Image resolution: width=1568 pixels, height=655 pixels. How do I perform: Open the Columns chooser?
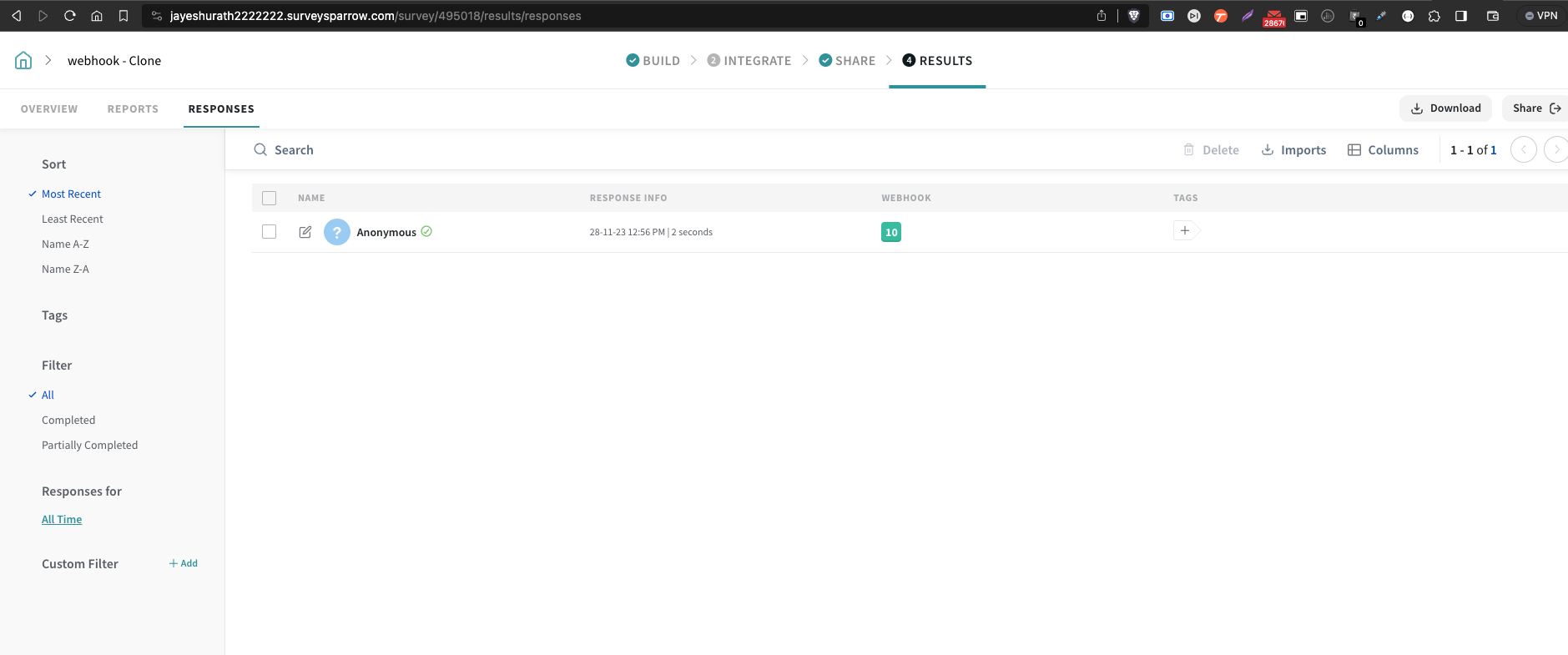(x=1383, y=150)
